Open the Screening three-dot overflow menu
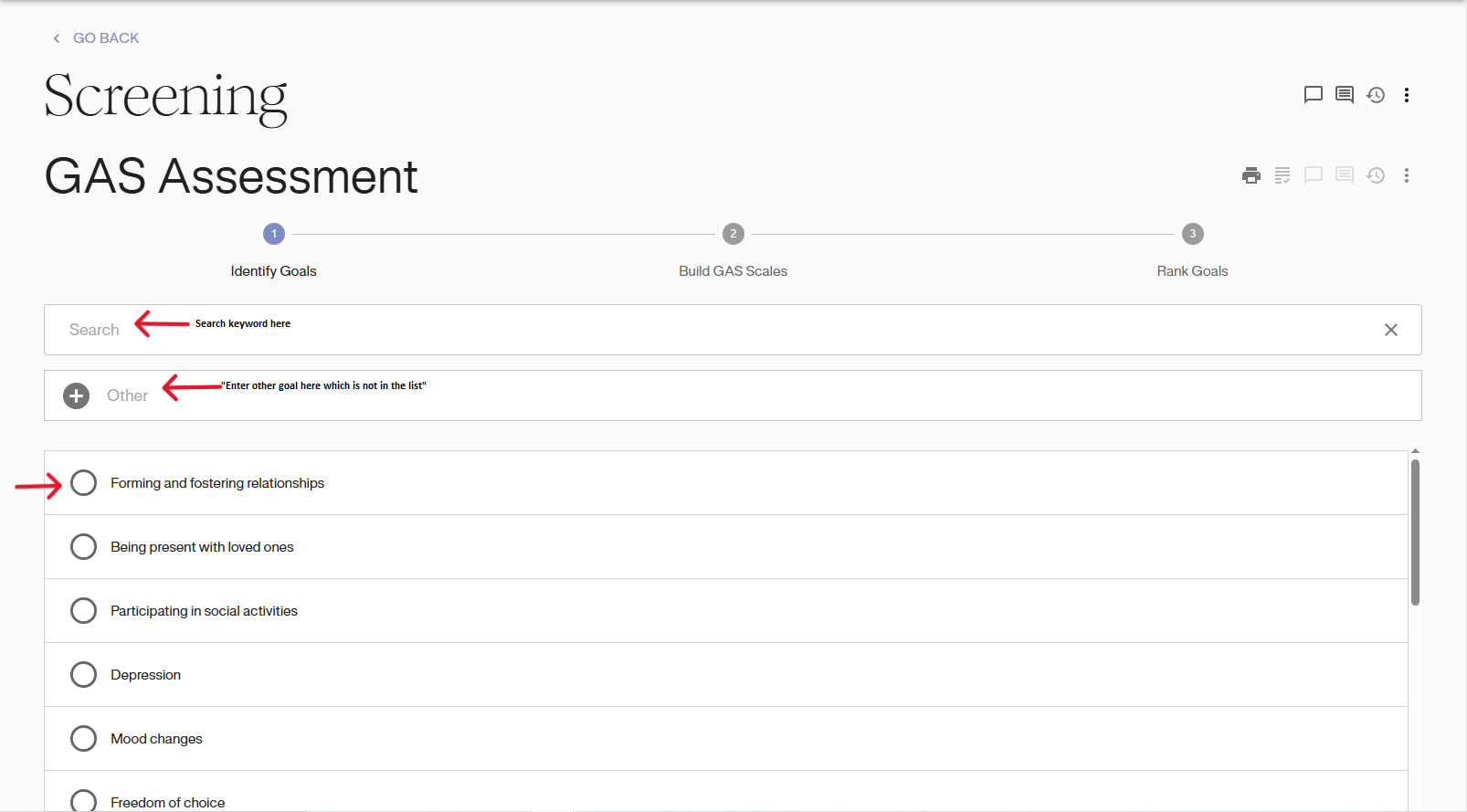 click(1406, 95)
